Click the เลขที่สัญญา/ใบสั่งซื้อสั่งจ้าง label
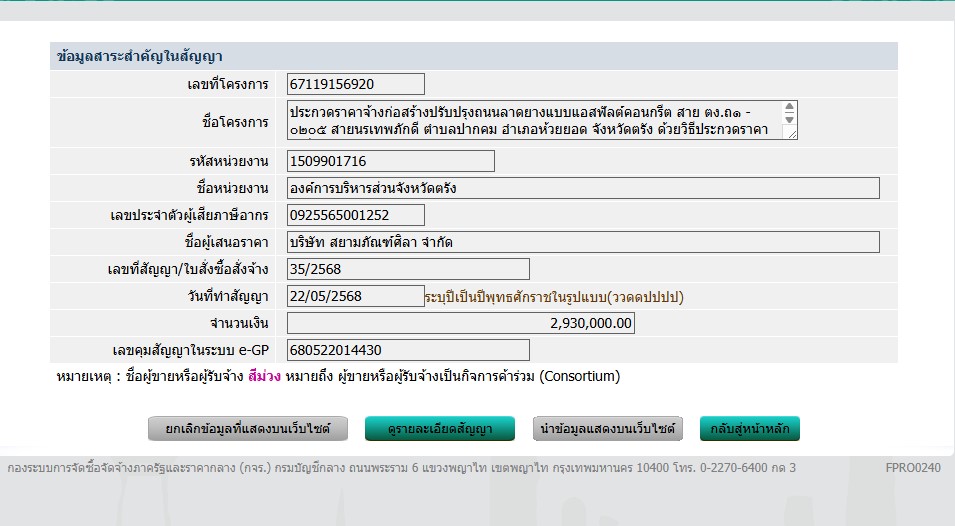The image size is (955, 526). coord(188,269)
